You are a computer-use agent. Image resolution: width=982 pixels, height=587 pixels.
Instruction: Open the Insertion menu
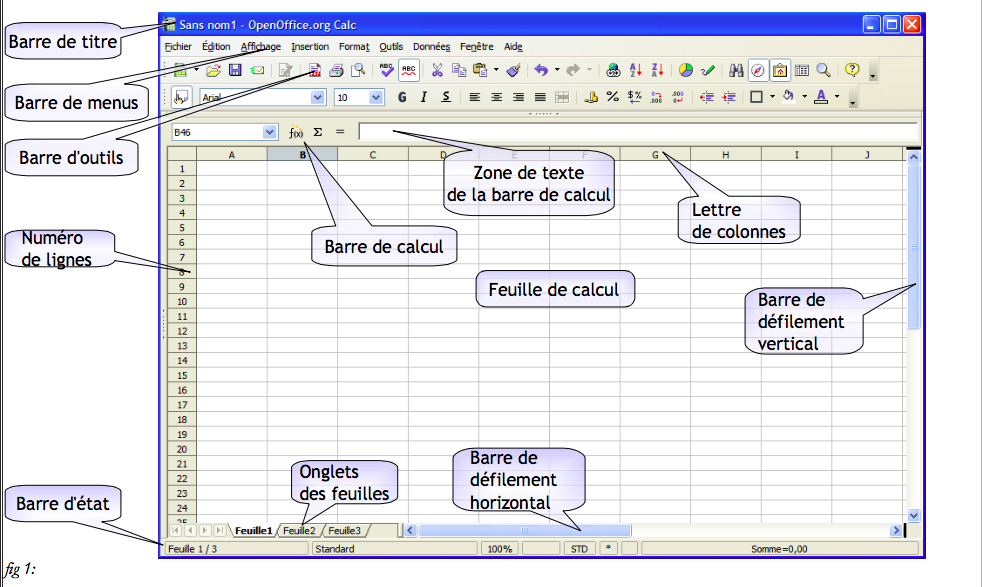coord(310,46)
